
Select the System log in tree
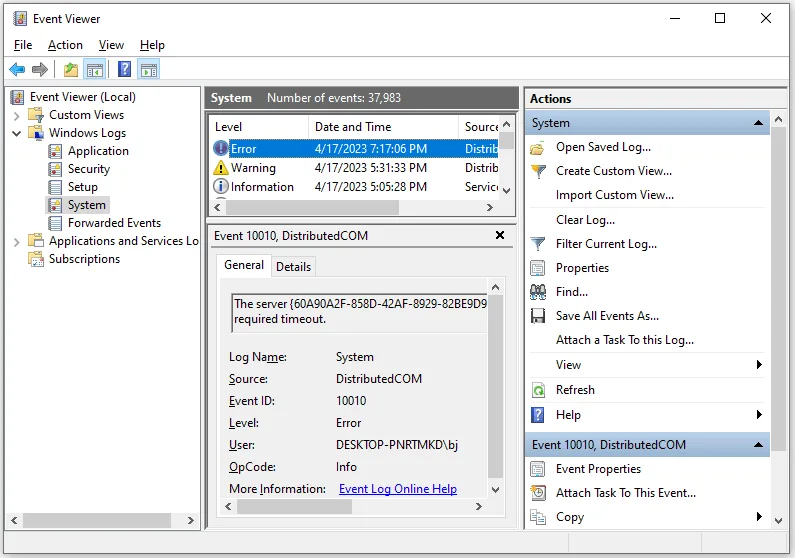pyautogui.click(x=87, y=205)
